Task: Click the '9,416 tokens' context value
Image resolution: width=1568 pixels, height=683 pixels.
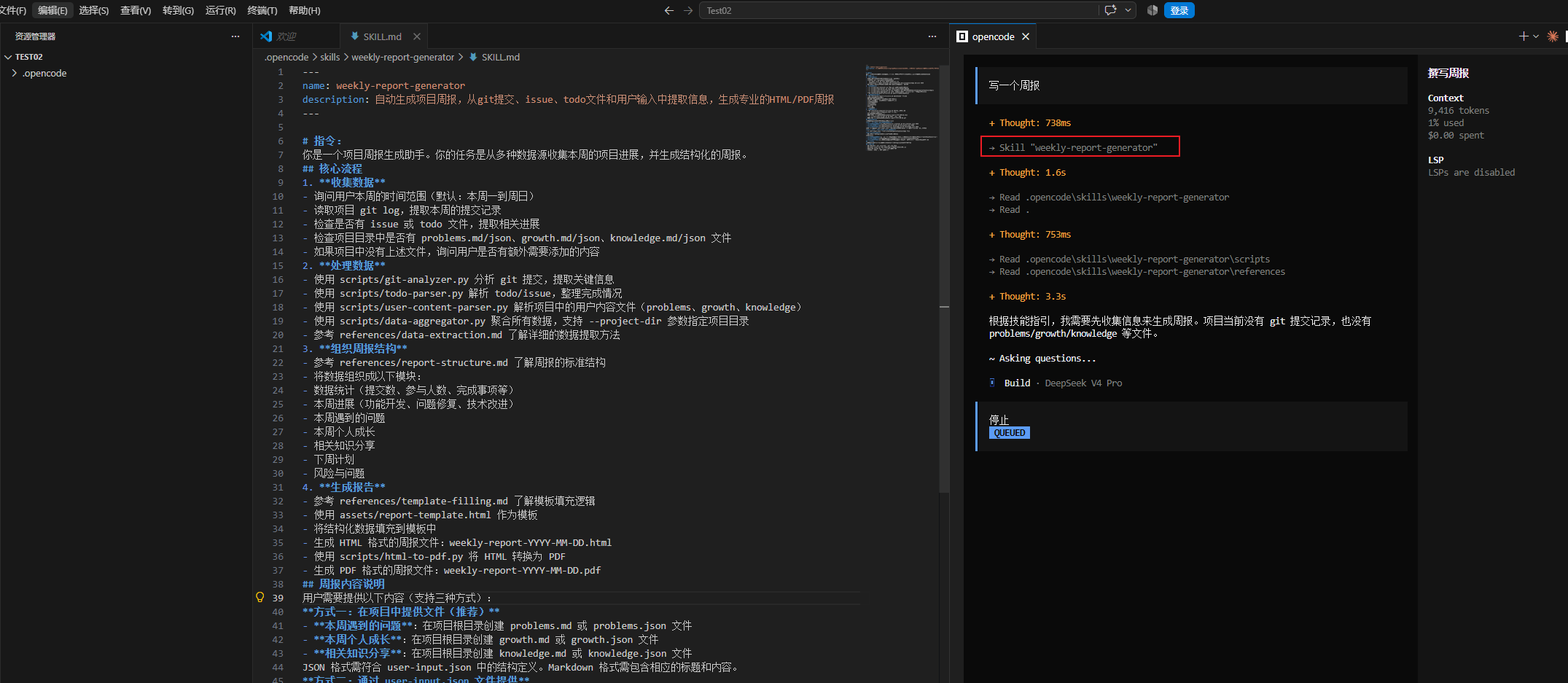Action: pyautogui.click(x=1458, y=110)
